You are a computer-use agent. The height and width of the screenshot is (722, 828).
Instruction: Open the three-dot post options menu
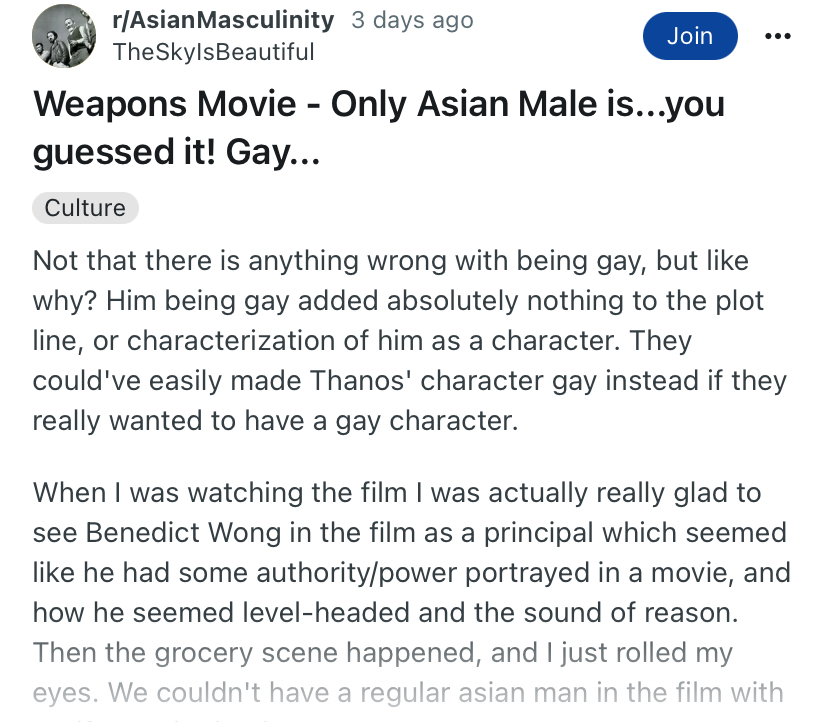click(x=776, y=37)
